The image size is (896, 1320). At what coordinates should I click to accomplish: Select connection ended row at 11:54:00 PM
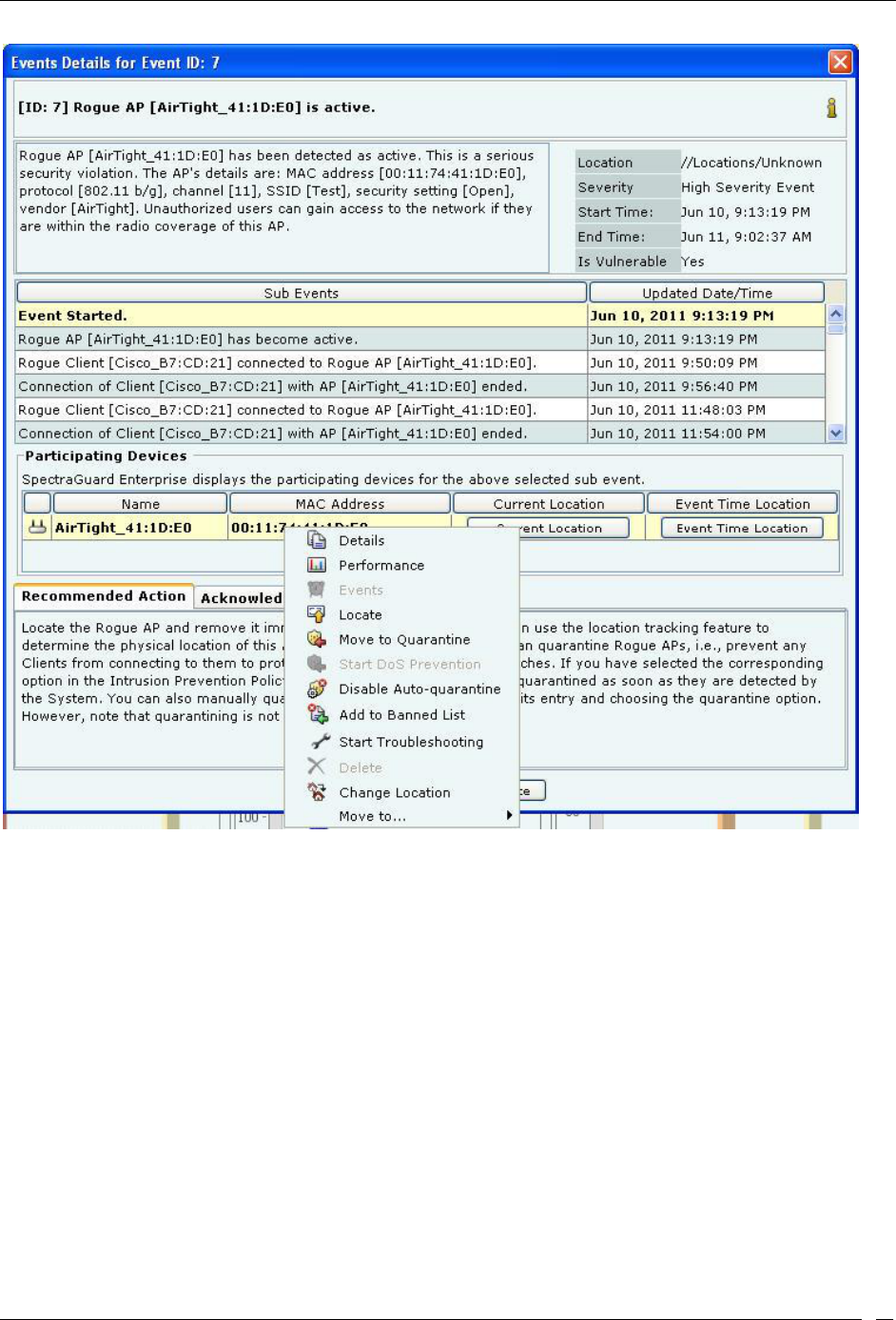pyautogui.click(x=420, y=434)
